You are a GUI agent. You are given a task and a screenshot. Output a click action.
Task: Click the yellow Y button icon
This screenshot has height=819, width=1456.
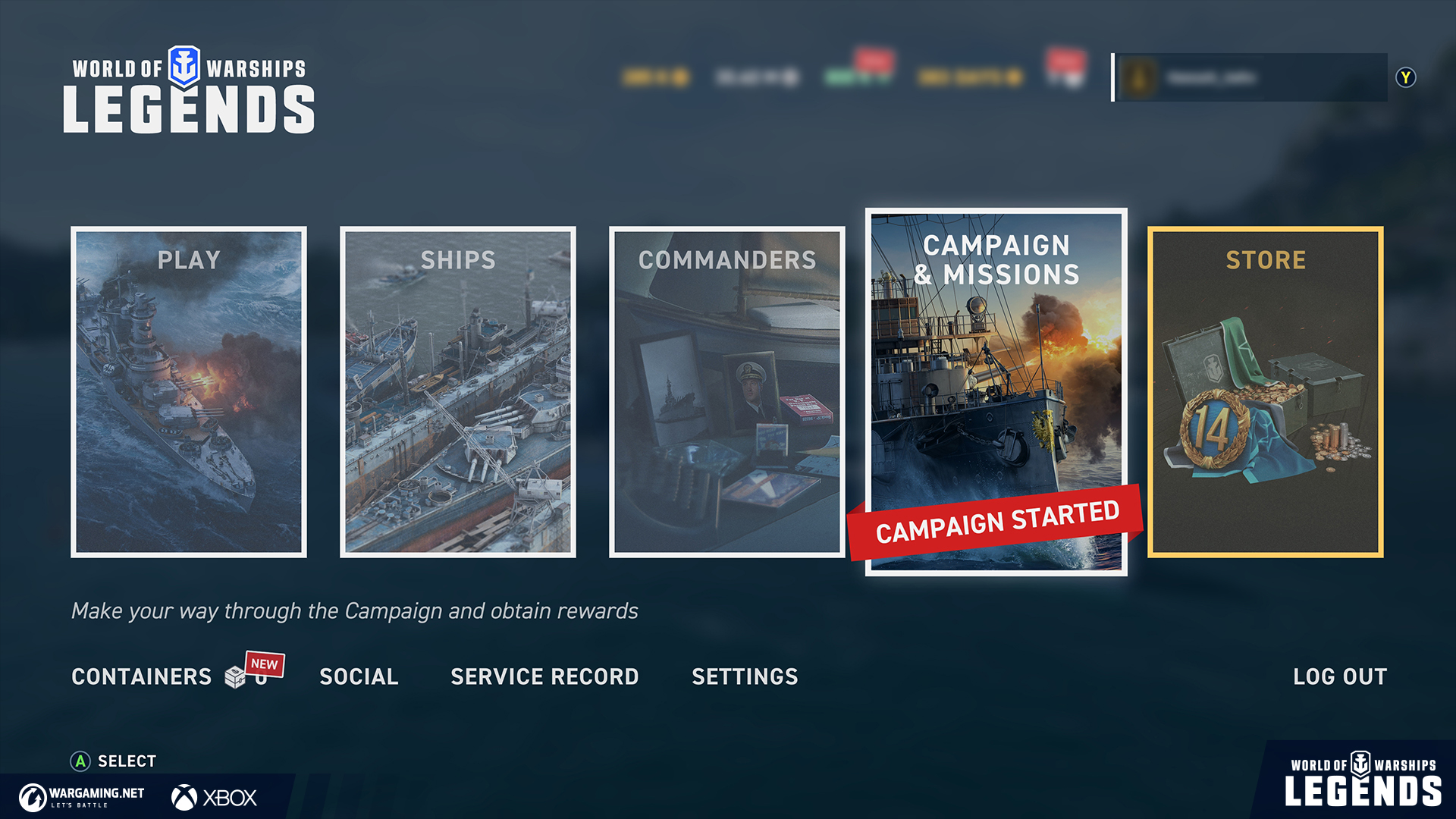(1406, 77)
